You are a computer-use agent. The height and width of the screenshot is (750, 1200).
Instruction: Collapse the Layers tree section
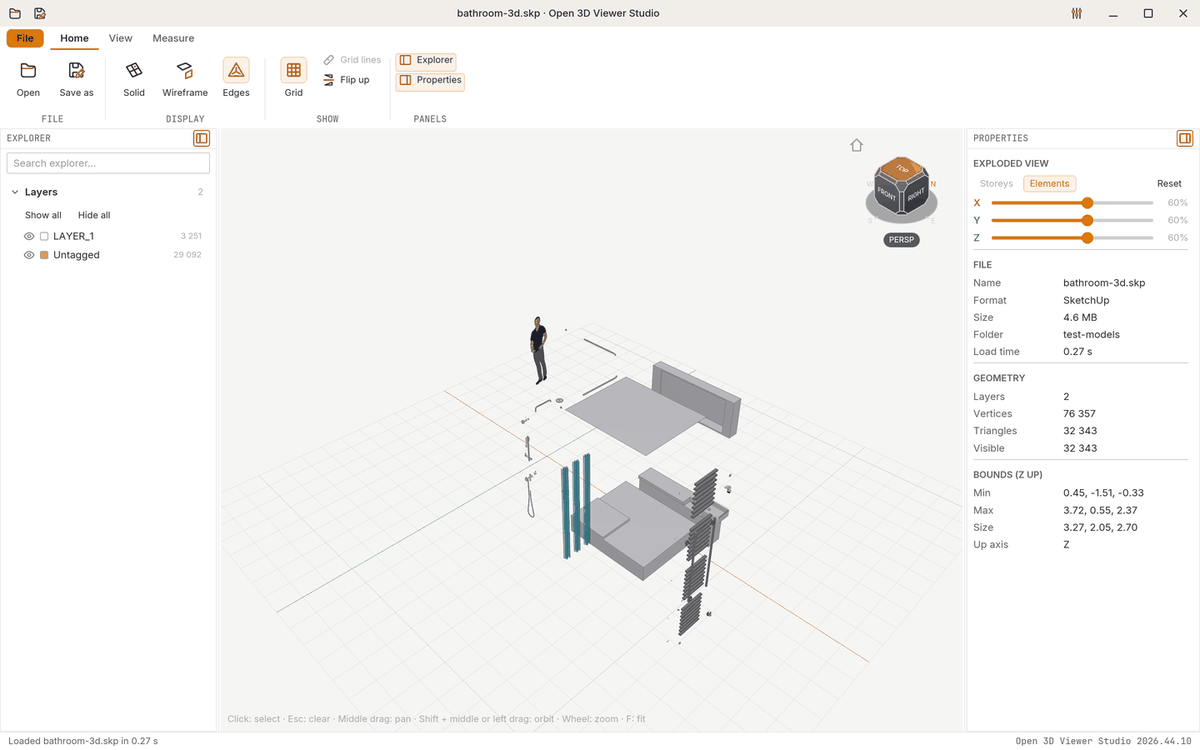[x=15, y=192]
